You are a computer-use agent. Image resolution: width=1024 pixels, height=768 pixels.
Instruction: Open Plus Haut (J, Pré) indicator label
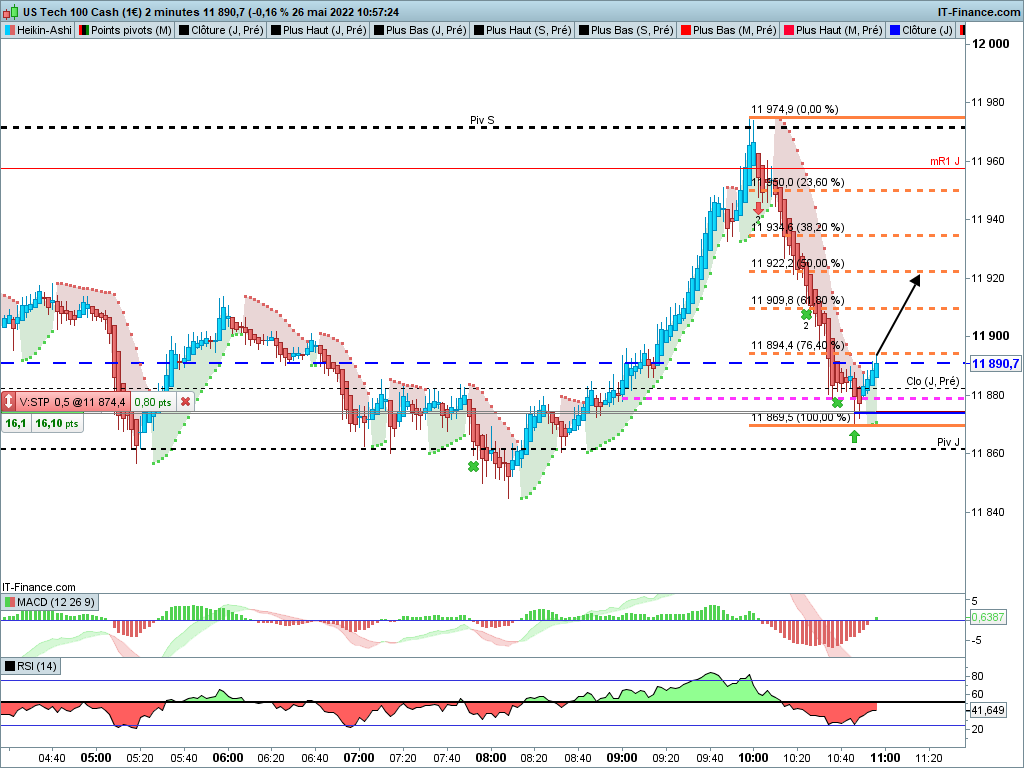pyautogui.click(x=325, y=30)
